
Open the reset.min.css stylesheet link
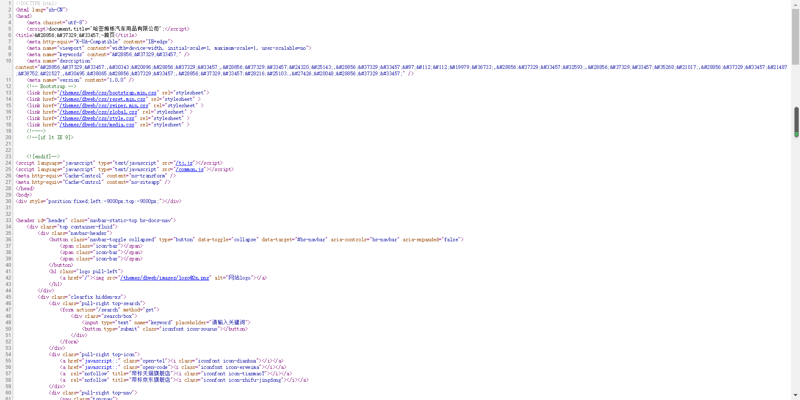point(104,99)
